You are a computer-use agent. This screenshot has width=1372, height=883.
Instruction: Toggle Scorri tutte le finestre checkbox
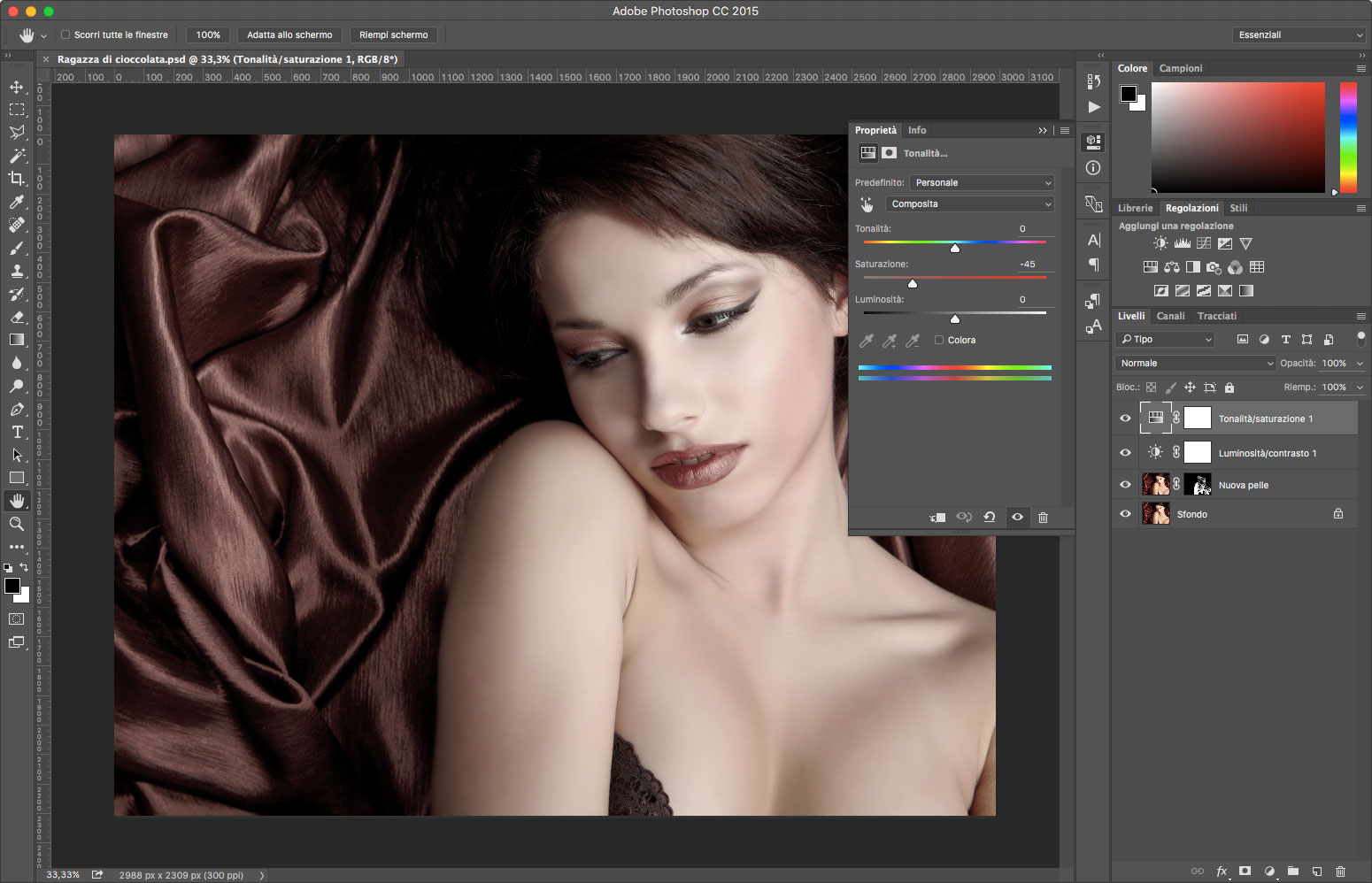[x=65, y=35]
